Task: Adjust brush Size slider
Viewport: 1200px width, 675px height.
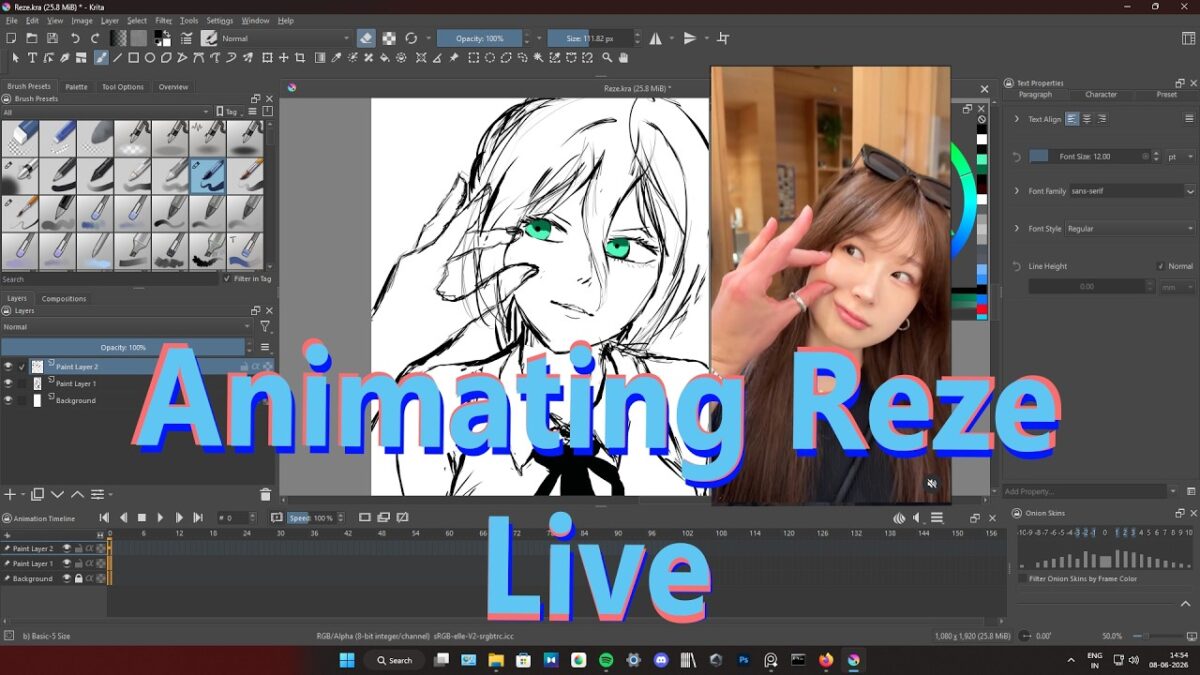Action: (590, 38)
